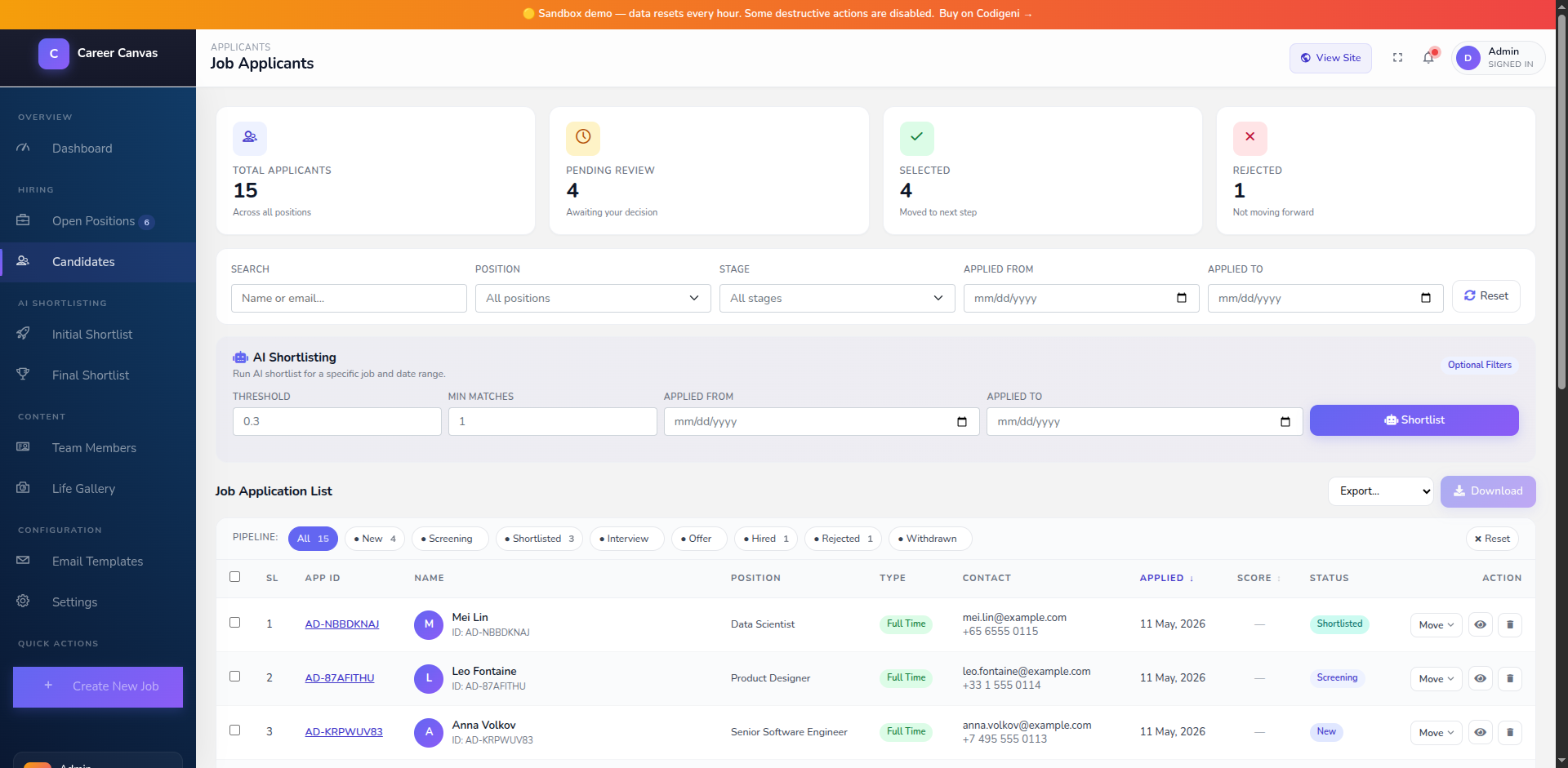Toggle fullscreen mode icon in header

[1397, 58]
